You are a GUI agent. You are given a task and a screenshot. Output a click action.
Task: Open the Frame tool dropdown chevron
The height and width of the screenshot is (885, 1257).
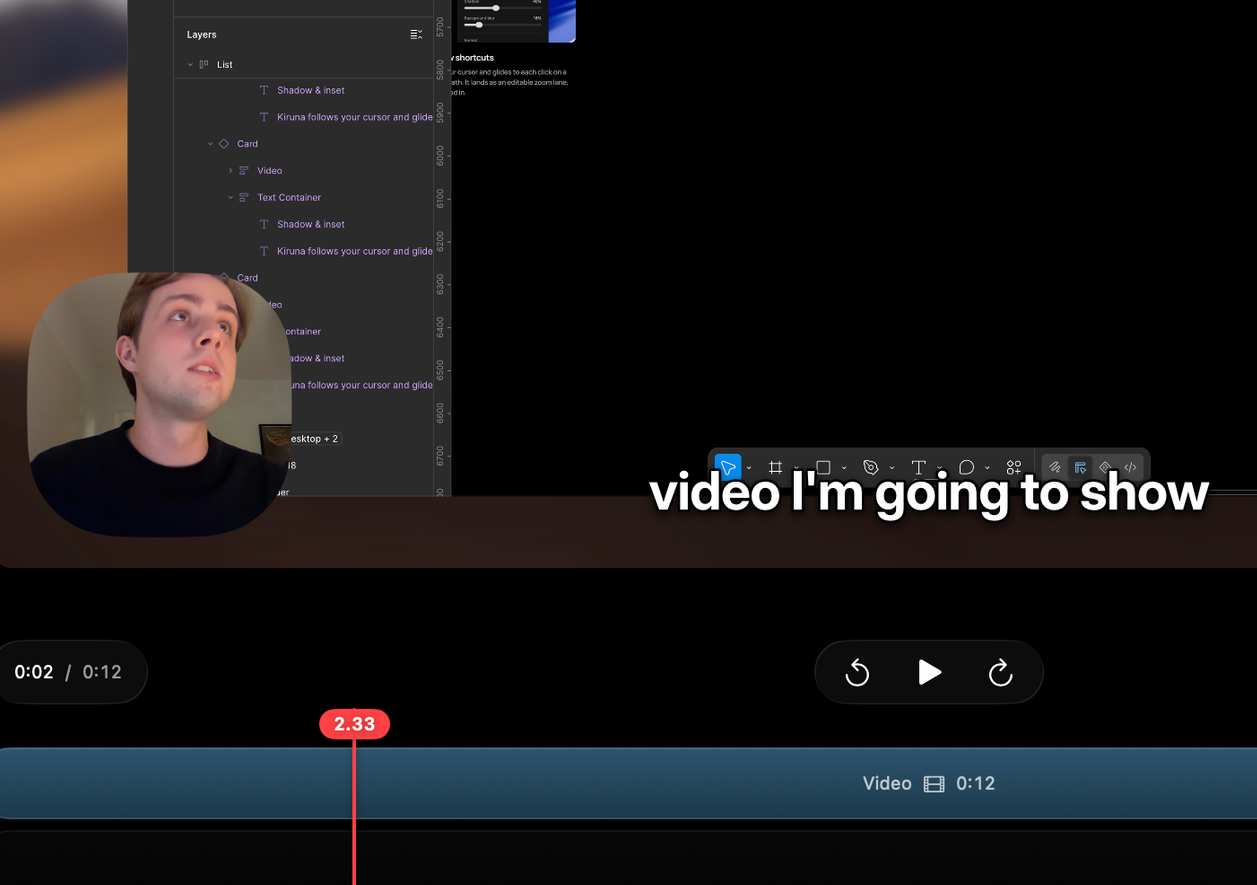pos(797,468)
